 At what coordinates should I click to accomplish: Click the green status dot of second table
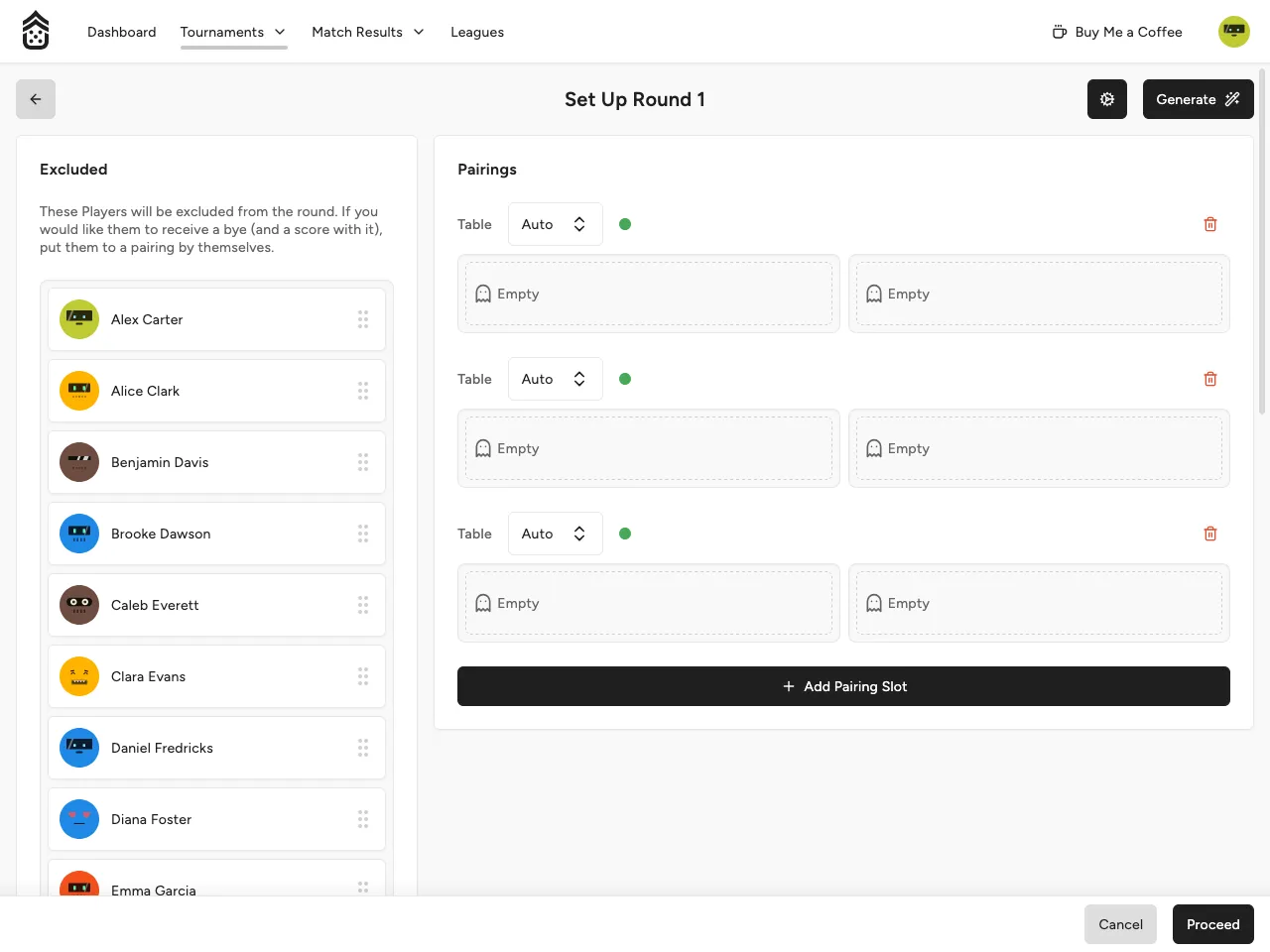coord(625,379)
